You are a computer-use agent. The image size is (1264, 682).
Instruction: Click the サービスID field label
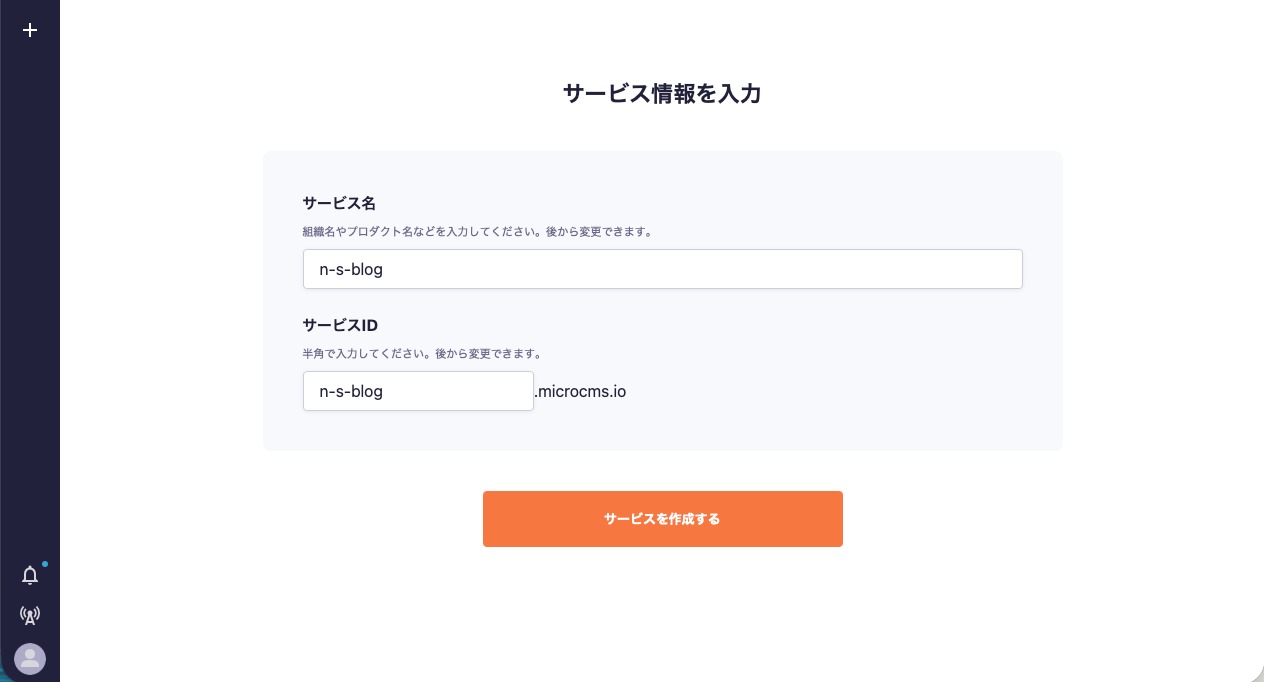point(340,325)
